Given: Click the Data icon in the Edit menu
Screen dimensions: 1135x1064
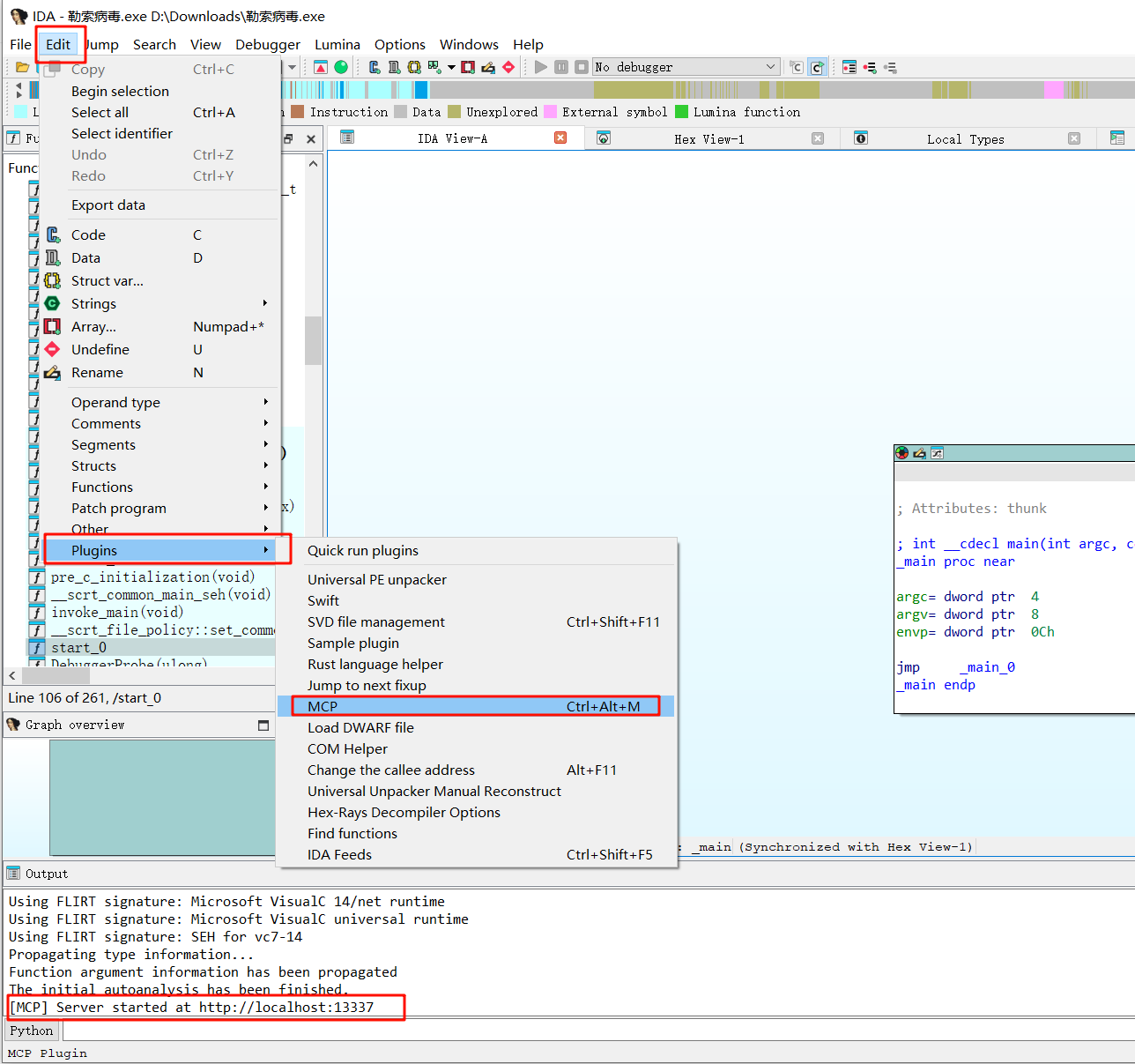Looking at the screenshot, I should [53, 257].
